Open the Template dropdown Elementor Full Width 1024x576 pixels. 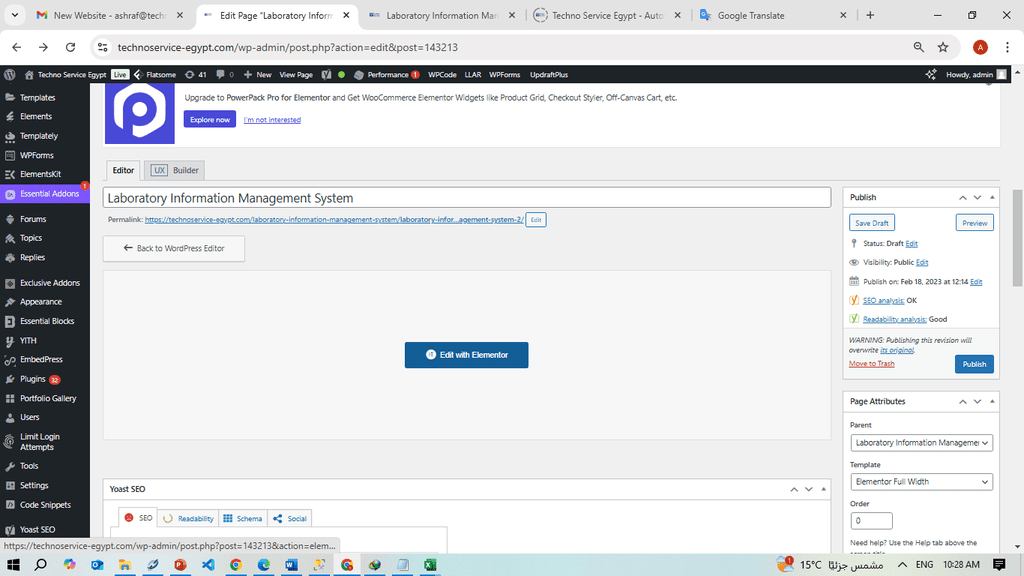click(x=921, y=482)
